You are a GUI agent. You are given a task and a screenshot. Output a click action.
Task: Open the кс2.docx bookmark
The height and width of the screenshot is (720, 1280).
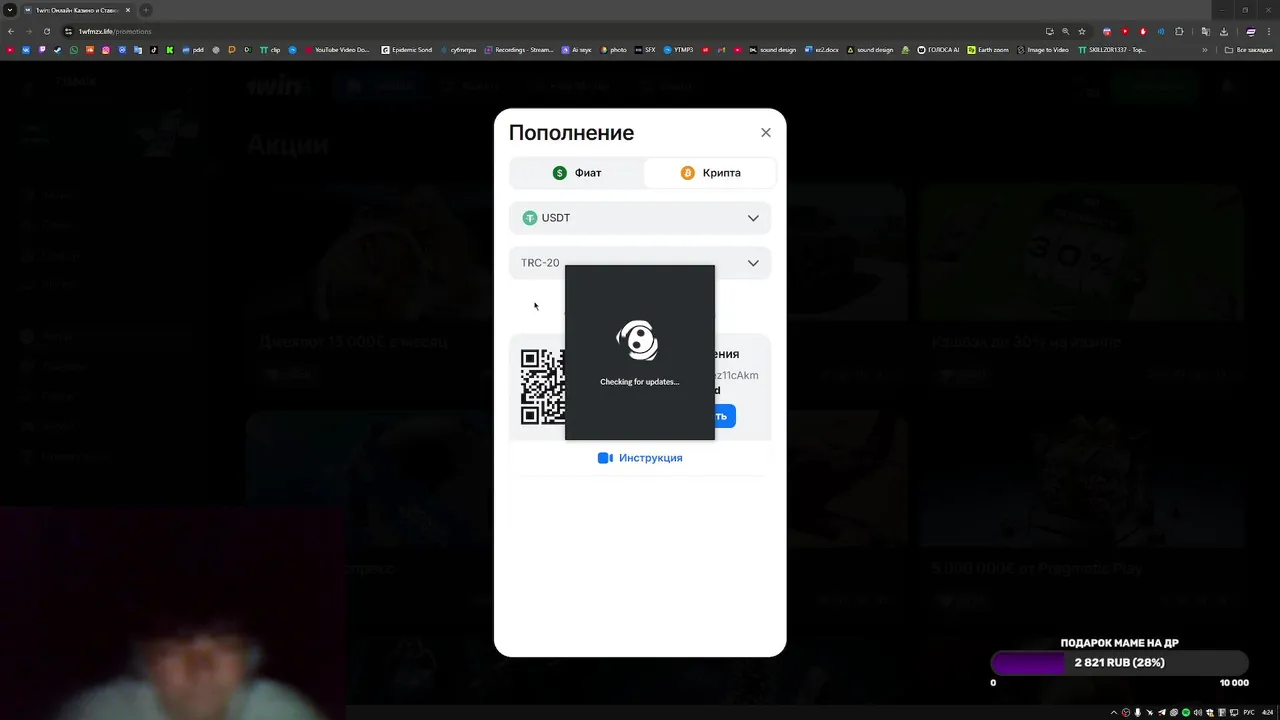click(x=822, y=50)
